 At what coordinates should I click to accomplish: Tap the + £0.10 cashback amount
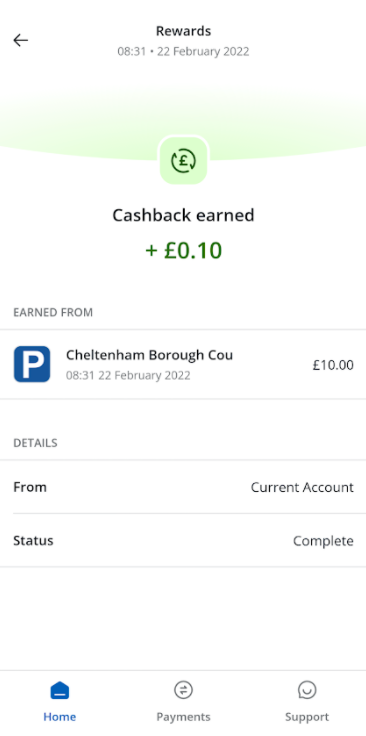pos(183,250)
